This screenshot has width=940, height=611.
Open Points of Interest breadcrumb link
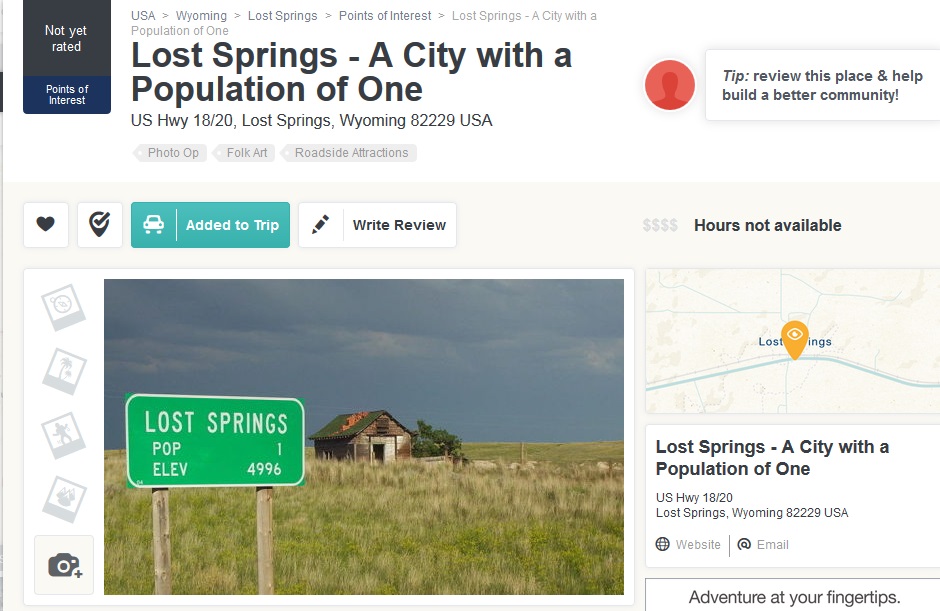coord(385,16)
